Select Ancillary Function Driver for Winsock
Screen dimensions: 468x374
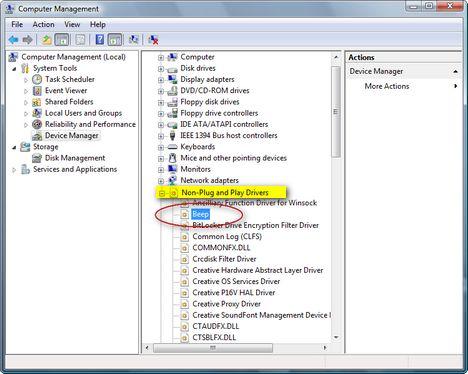pos(255,203)
